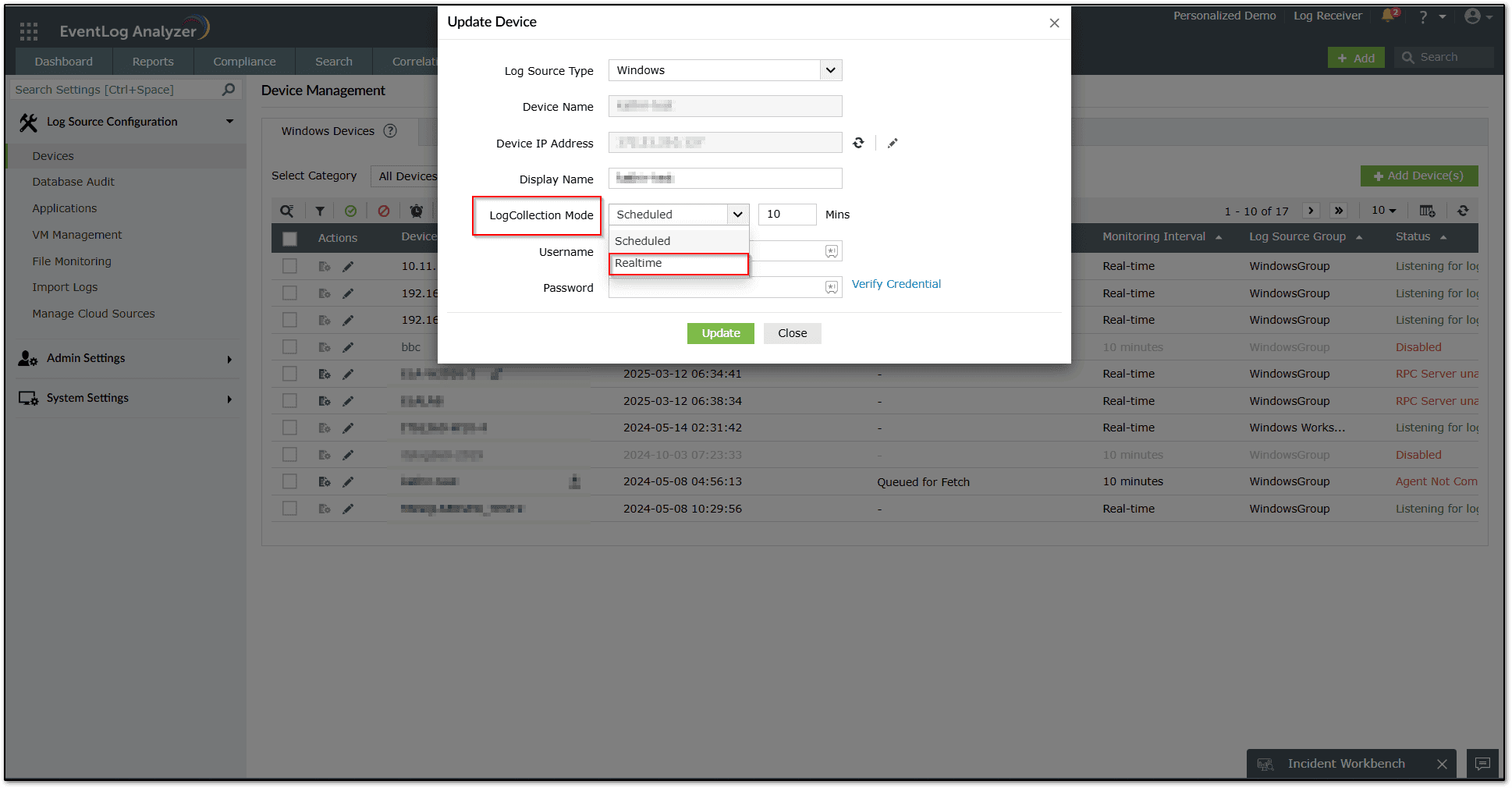Check the box for bbc device
This screenshot has width=1512, height=788.
(289, 347)
